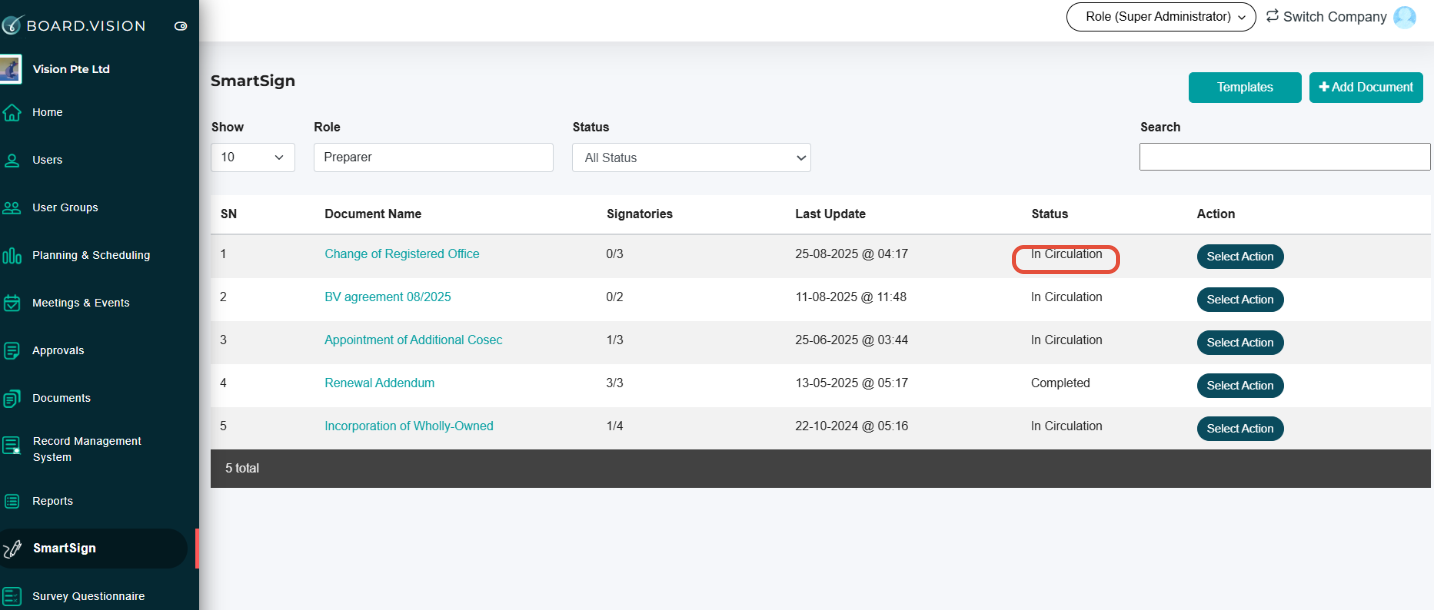Click the Planning & Scheduling chart icon
Image resolution: width=1434 pixels, height=610 pixels.
click(x=12, y=256)
